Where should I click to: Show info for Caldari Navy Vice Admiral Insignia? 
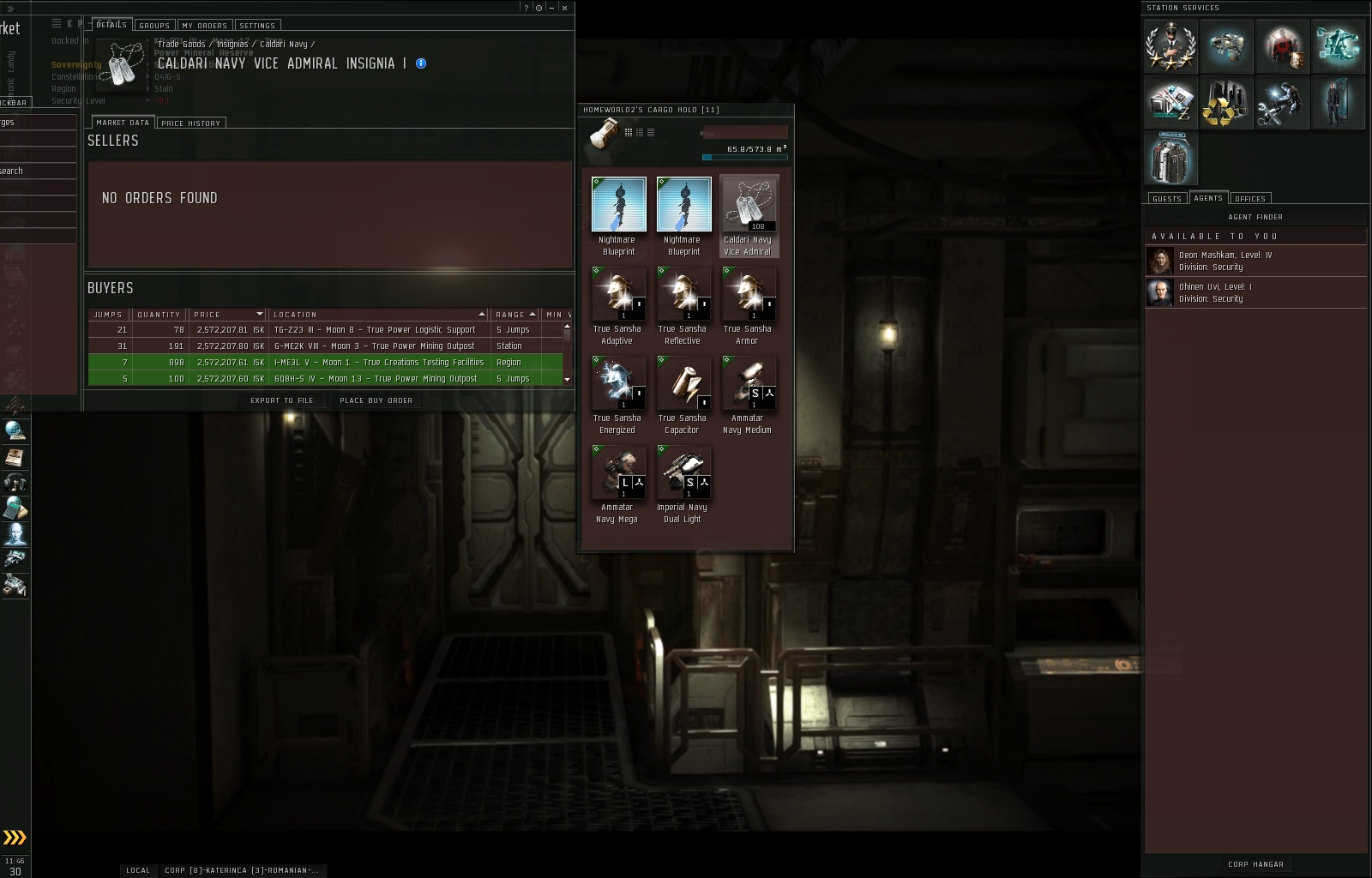pos(421,63)
